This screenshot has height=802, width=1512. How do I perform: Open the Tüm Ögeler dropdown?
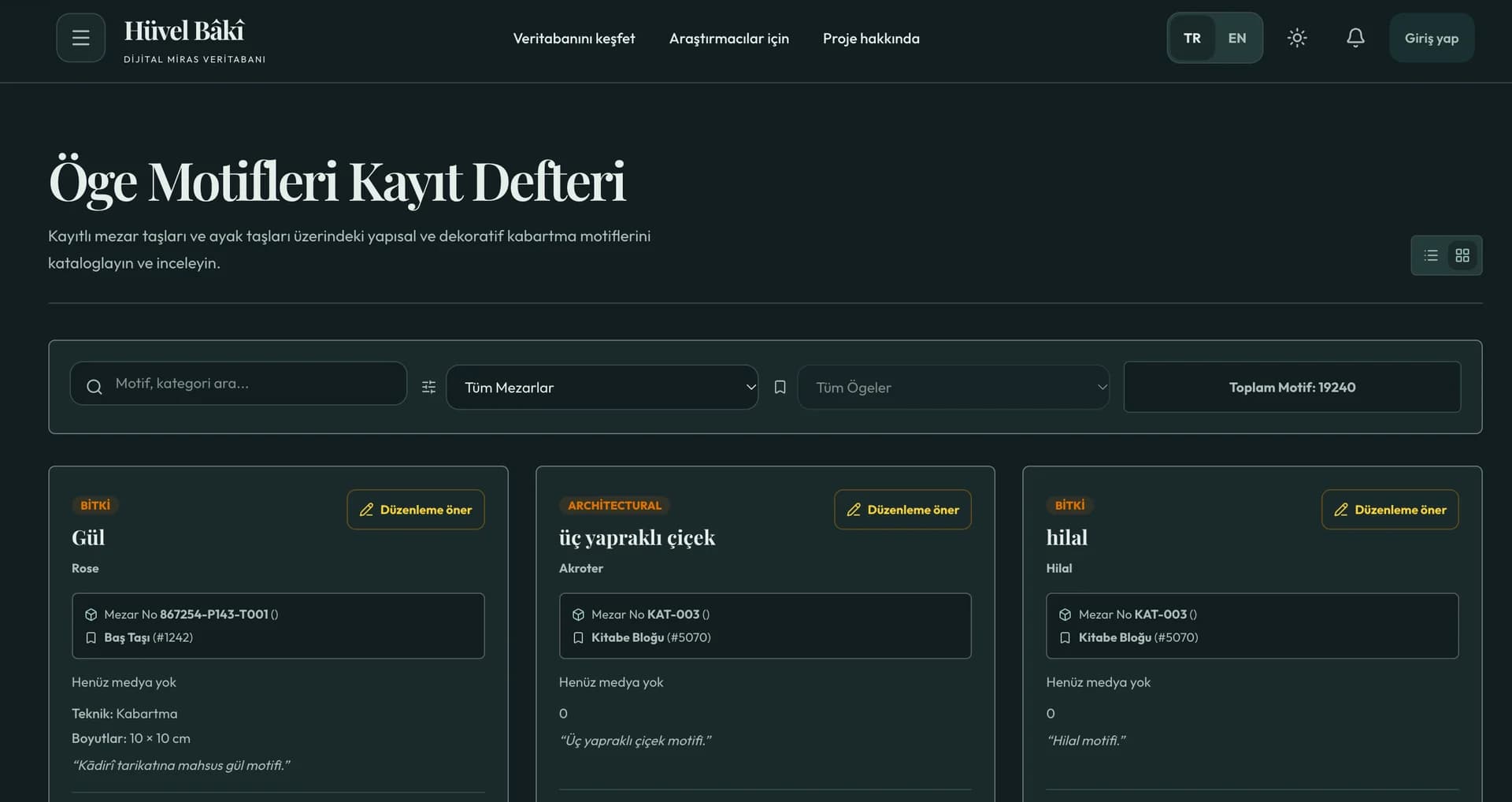tap(954, 387)
